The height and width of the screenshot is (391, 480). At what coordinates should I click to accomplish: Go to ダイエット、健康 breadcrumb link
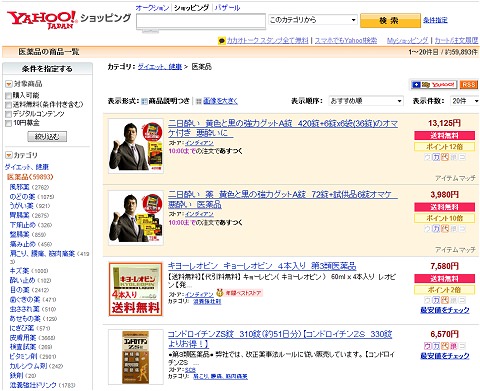tap(160, 67)
